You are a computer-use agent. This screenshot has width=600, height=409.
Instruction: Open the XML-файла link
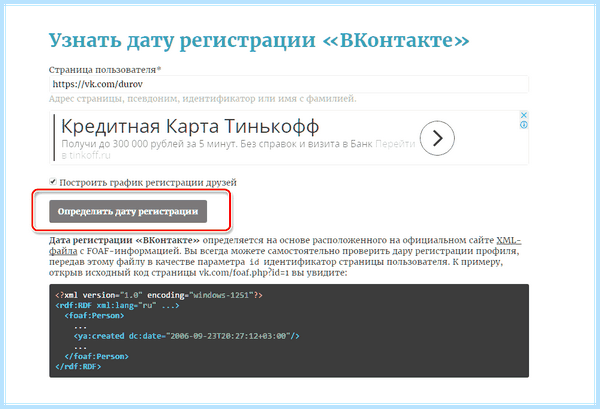[x=509, y=240]
